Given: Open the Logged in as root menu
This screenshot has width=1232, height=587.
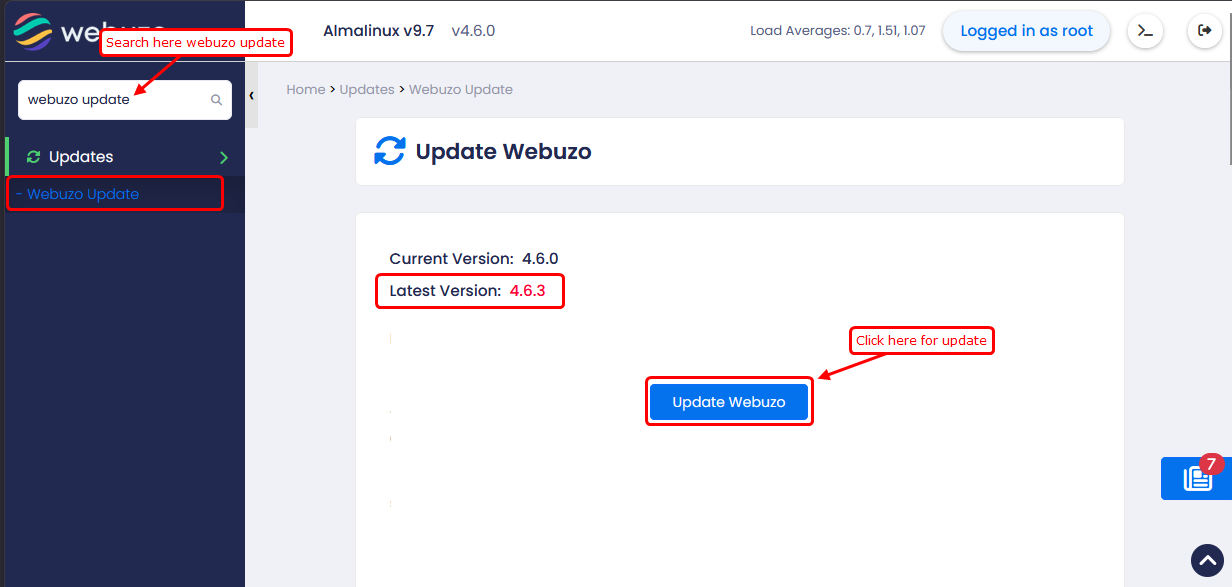Looking at the screenshot, I should [1026, 31].
